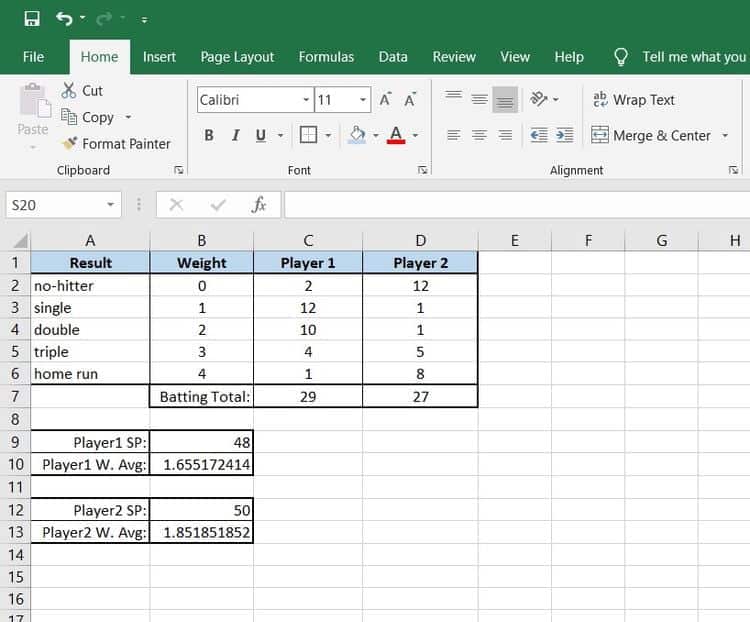This screenshot has height=622, width=750.
Task: Open the Undo history dropdown arrow
Action: (83, 18)
